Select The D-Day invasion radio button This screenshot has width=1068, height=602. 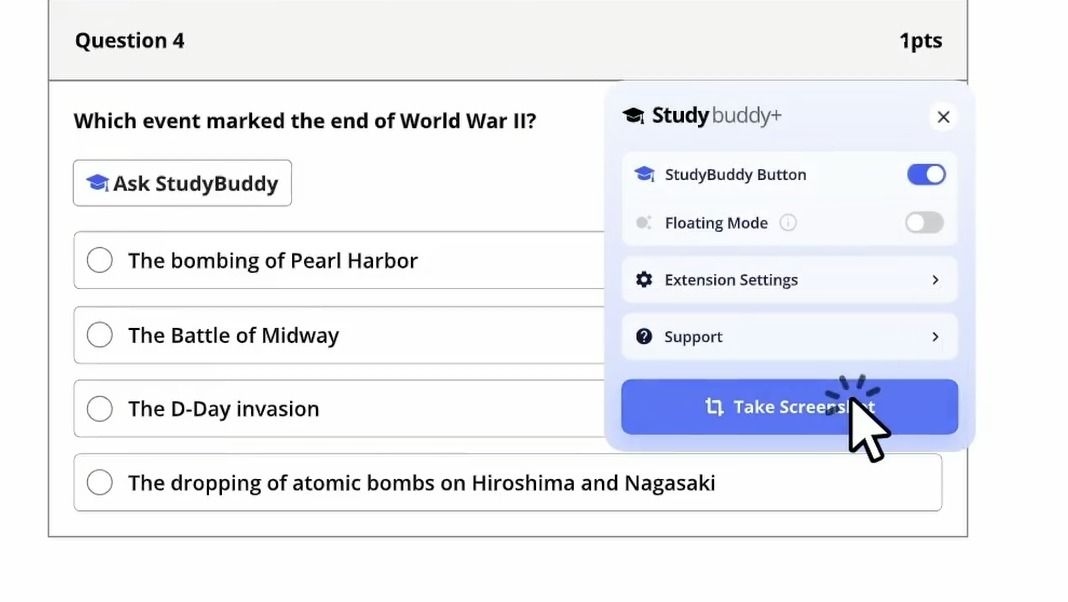click(99, 409)
